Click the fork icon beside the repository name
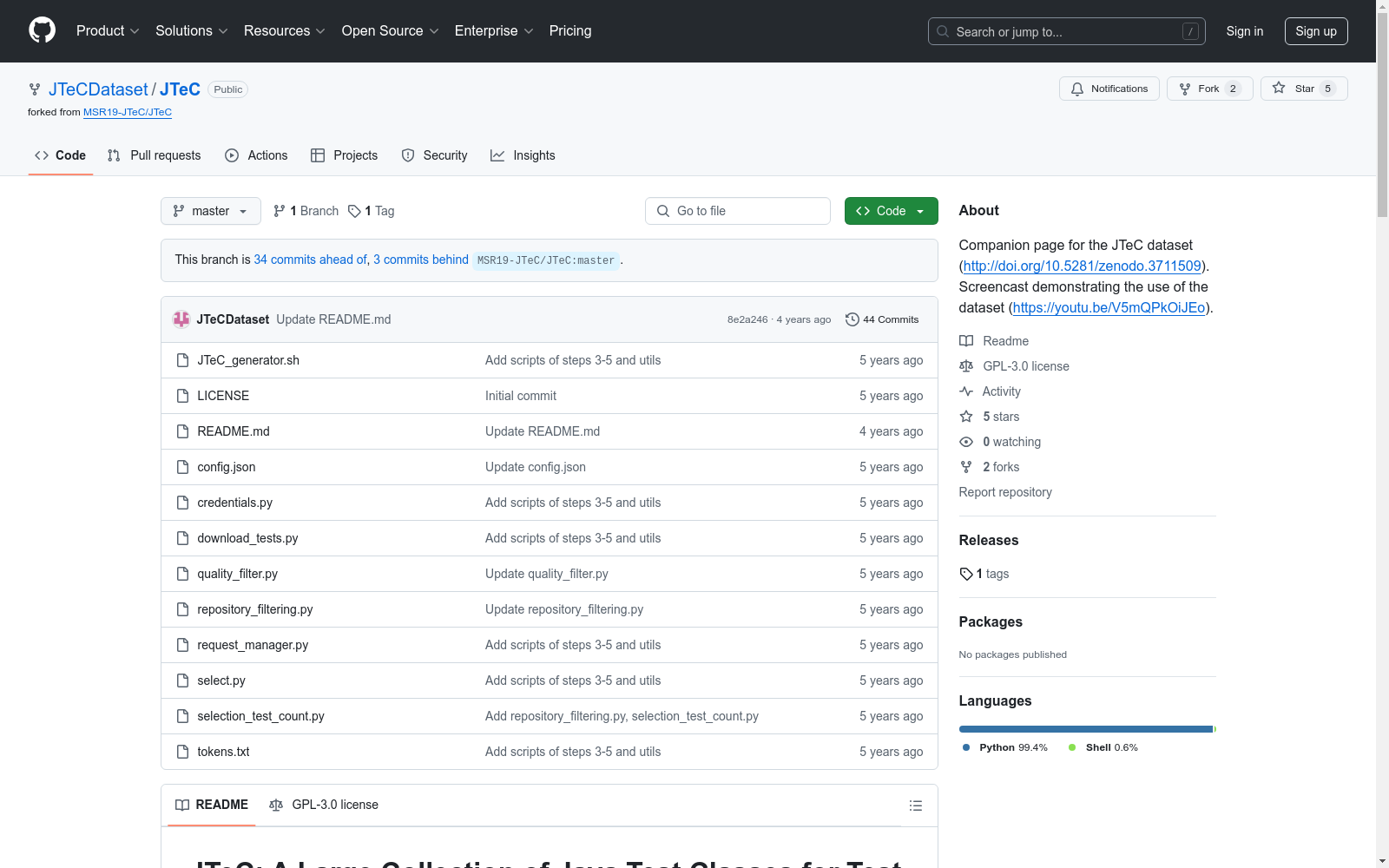Screen dimensions: 1389x868 [x=35, y=89]
